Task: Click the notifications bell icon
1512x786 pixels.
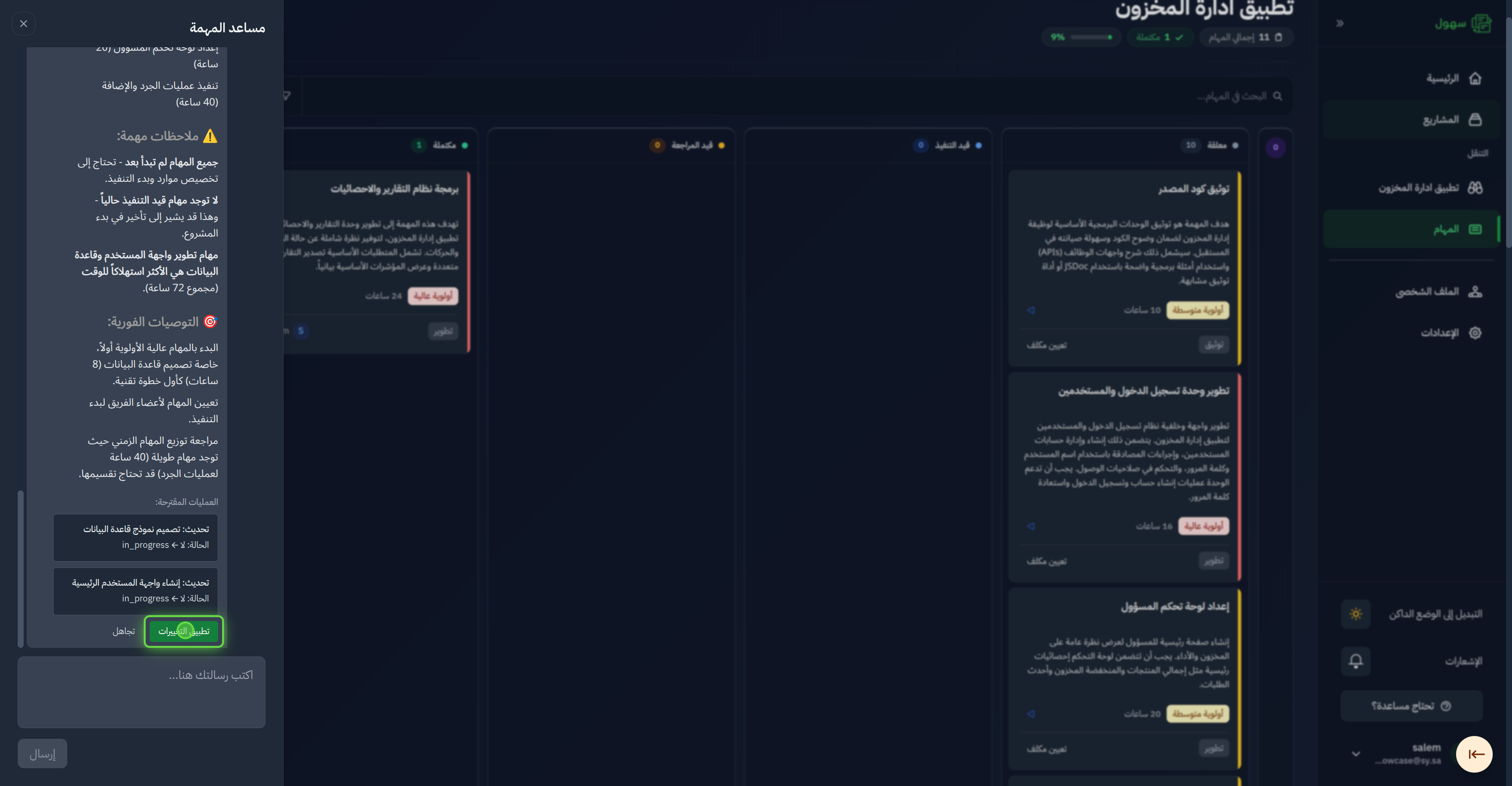Action: click(x=1356, y=661)
